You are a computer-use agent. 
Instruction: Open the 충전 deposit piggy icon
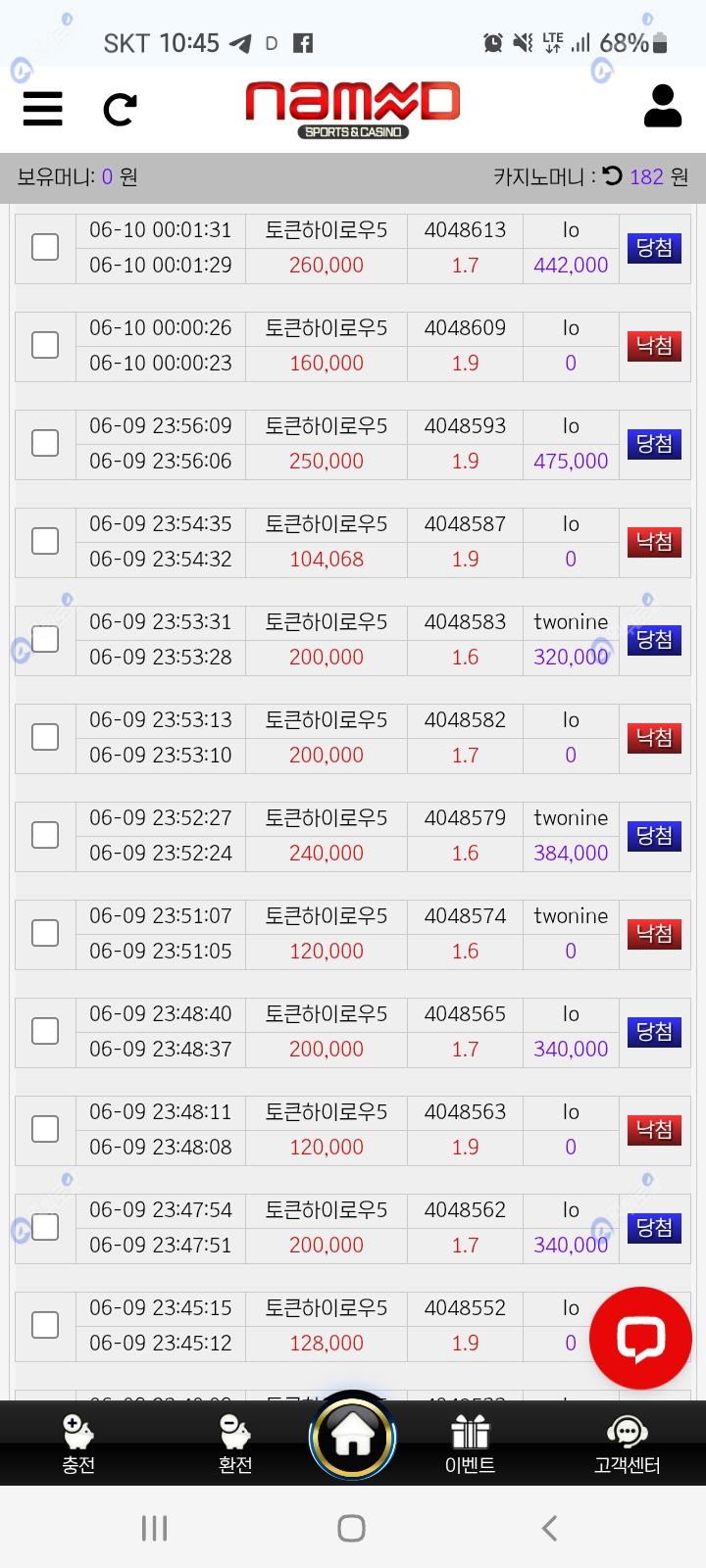78,1444
